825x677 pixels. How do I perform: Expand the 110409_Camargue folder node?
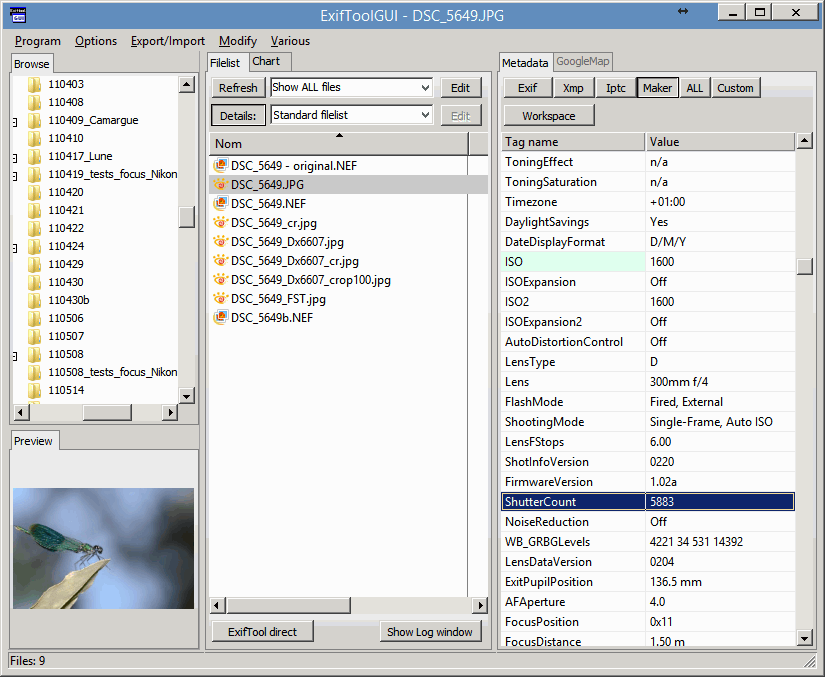[15, 122]
